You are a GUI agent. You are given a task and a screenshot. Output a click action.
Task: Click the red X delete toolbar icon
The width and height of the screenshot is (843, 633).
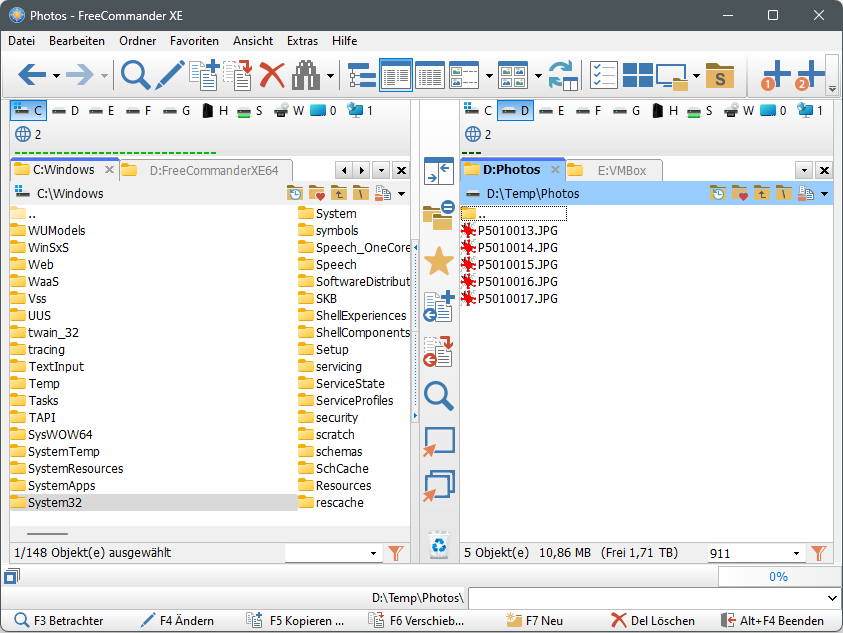[x=272, y=75]
